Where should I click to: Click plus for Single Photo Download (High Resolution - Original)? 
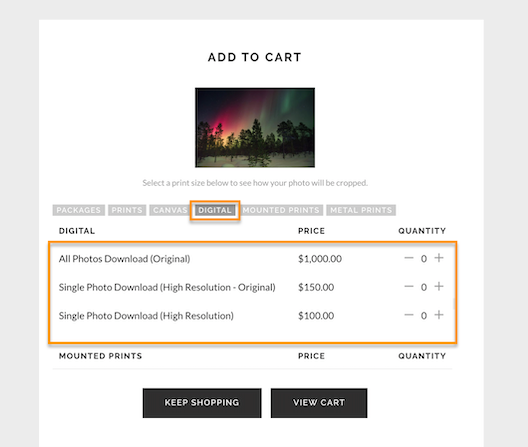pos(438,286)
